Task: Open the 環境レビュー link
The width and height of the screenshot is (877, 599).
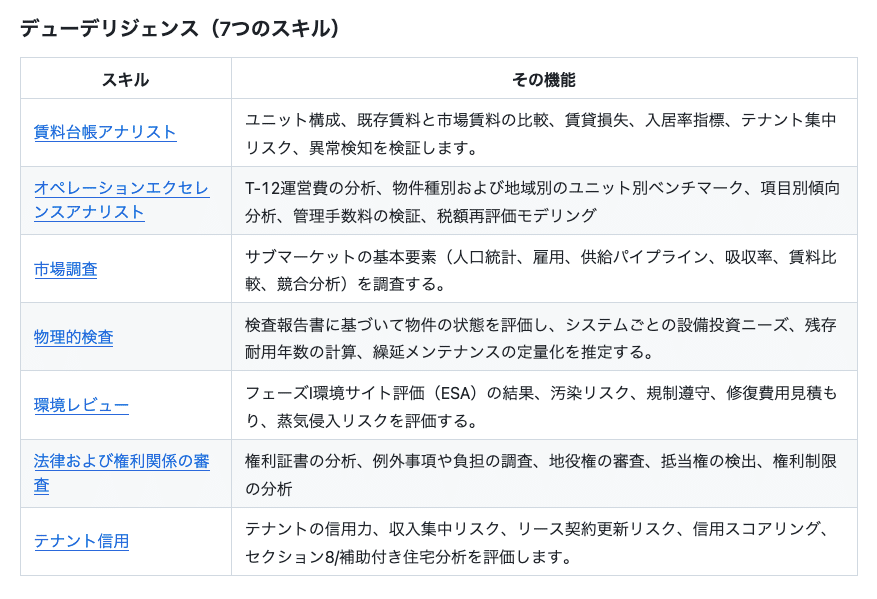Action: [81, 405]
